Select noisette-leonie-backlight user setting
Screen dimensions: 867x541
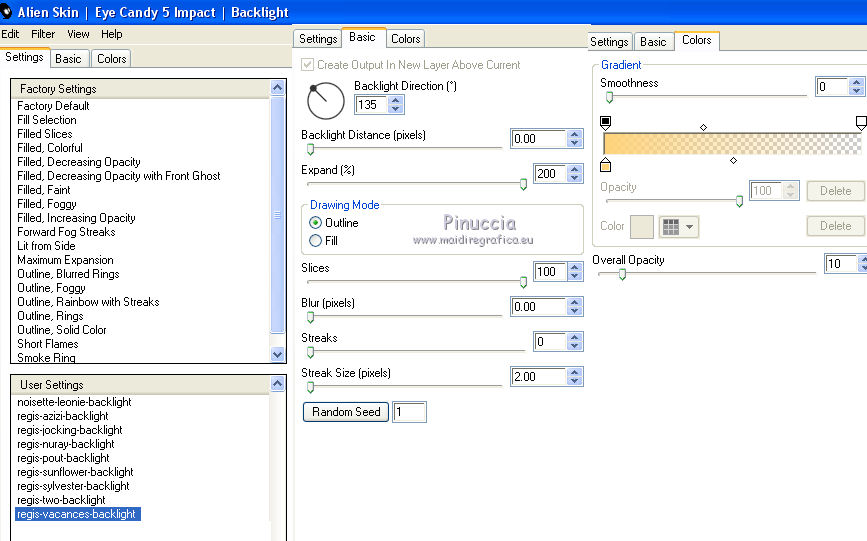74,402
